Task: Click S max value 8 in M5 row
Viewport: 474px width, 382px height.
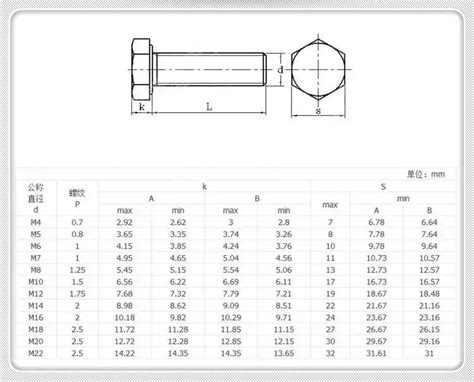Action: [330, 234]
